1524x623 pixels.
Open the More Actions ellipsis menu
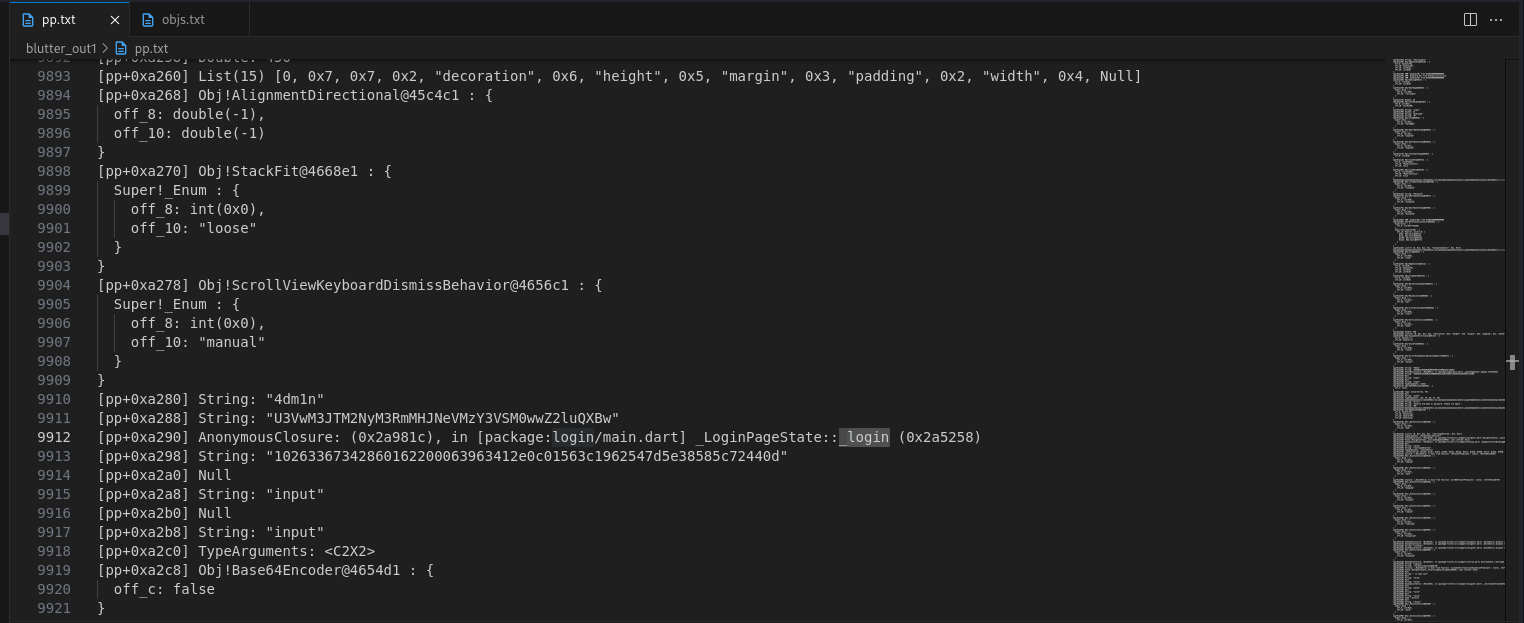[x=1497, y=19]
